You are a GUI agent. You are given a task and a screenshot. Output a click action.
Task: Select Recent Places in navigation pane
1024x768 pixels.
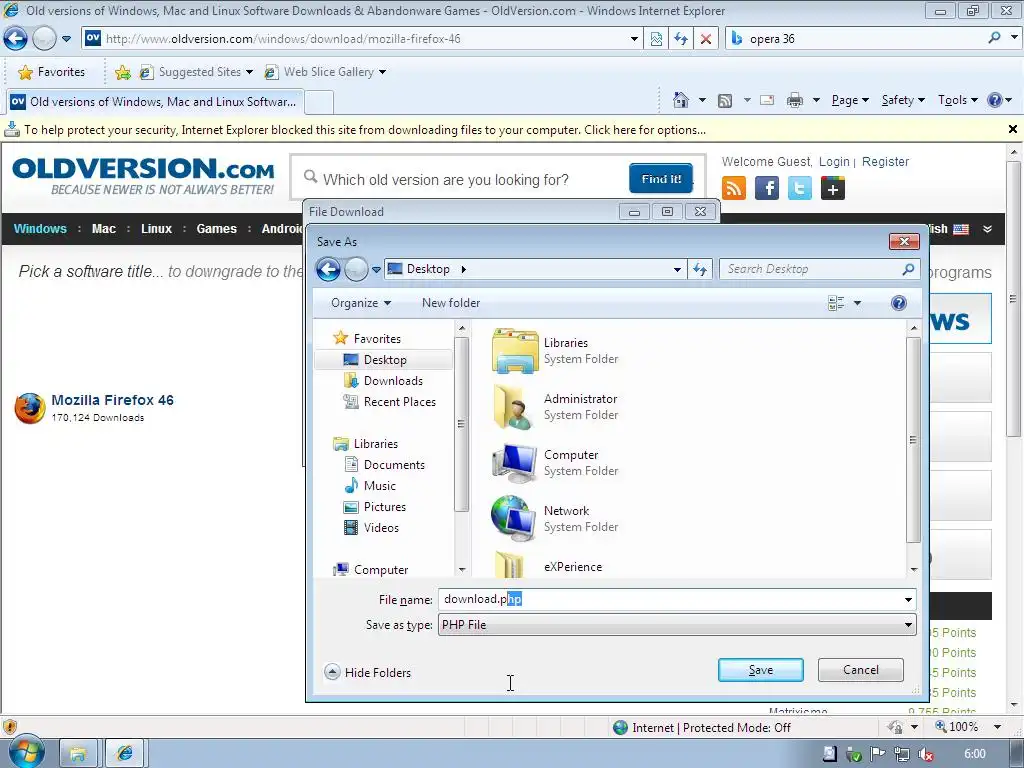point(400,402)
